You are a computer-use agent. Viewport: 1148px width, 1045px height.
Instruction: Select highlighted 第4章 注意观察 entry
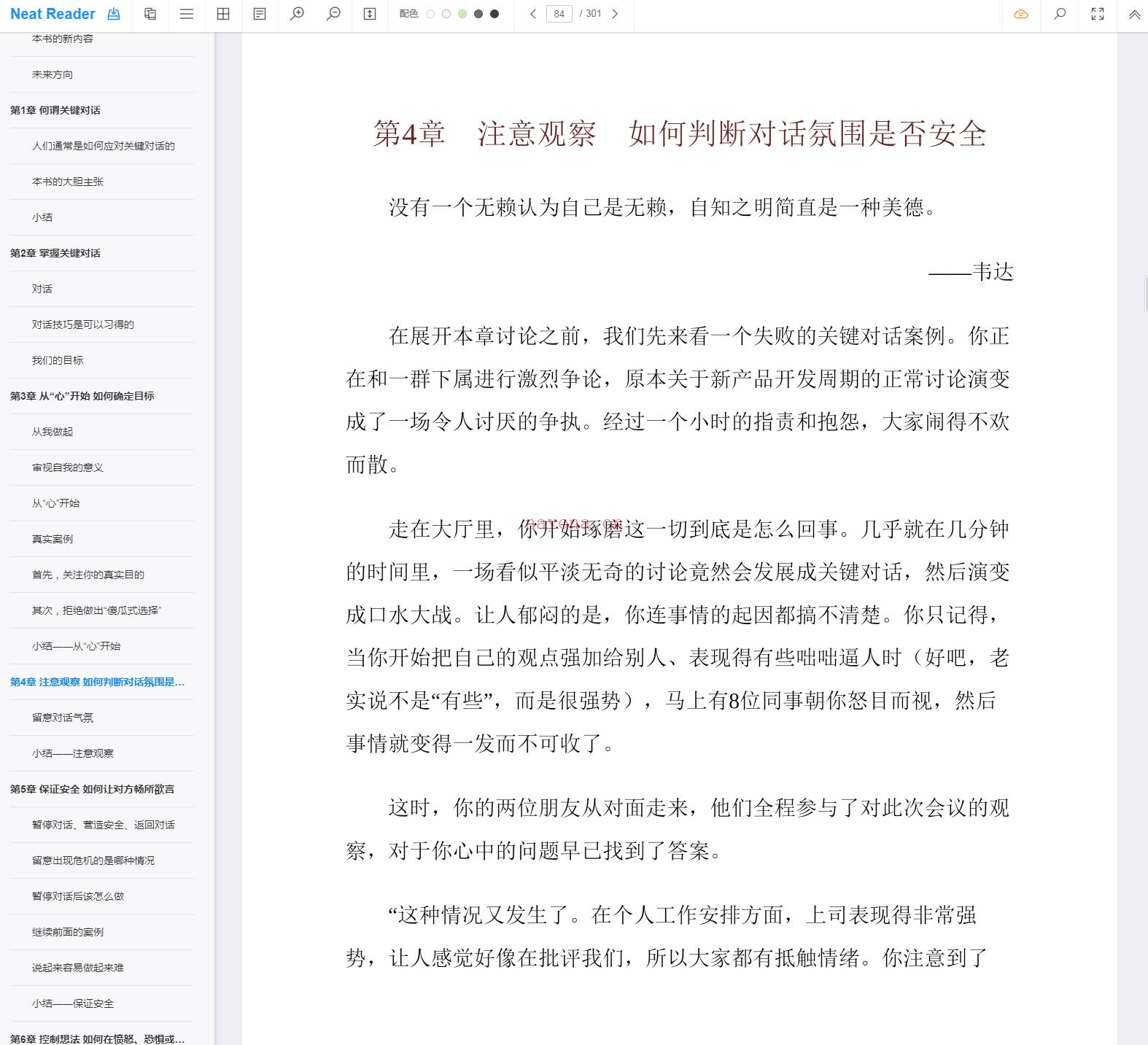point(98,682)
